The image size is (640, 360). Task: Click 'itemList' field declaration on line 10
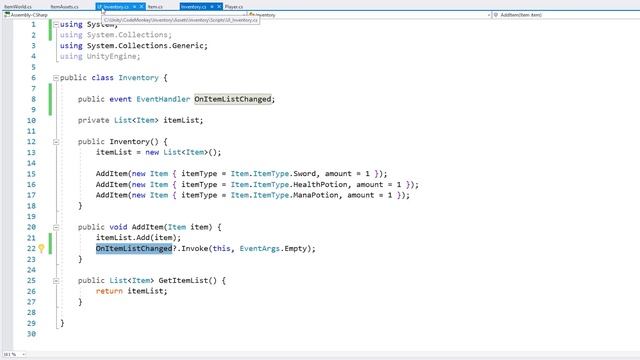[x=181, y=120]
